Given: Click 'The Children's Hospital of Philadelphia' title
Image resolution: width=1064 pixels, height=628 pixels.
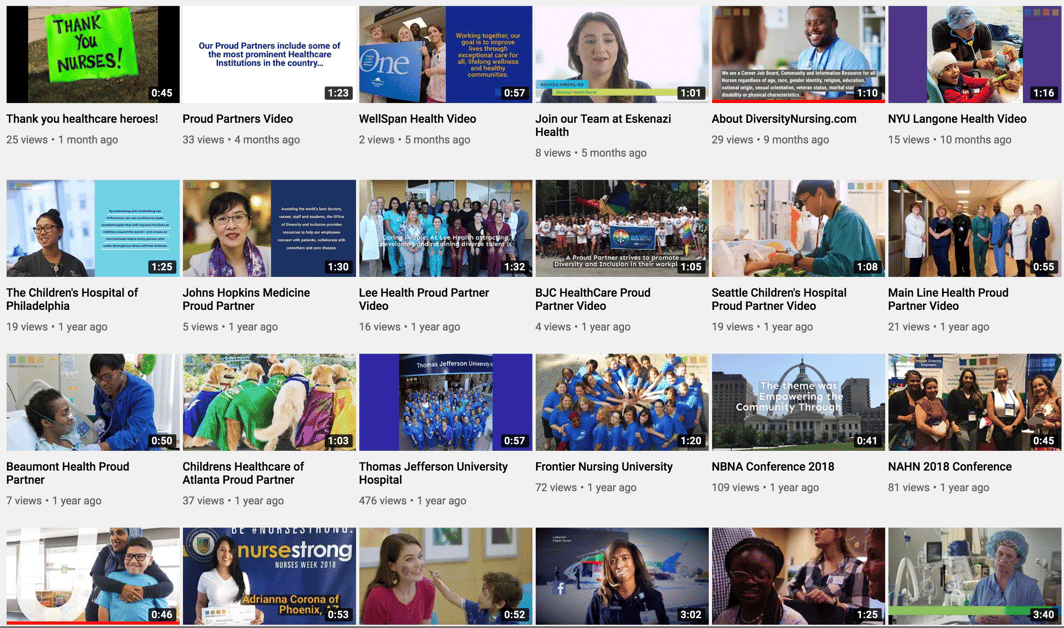Looking at the screenshot, I should 72,299.
